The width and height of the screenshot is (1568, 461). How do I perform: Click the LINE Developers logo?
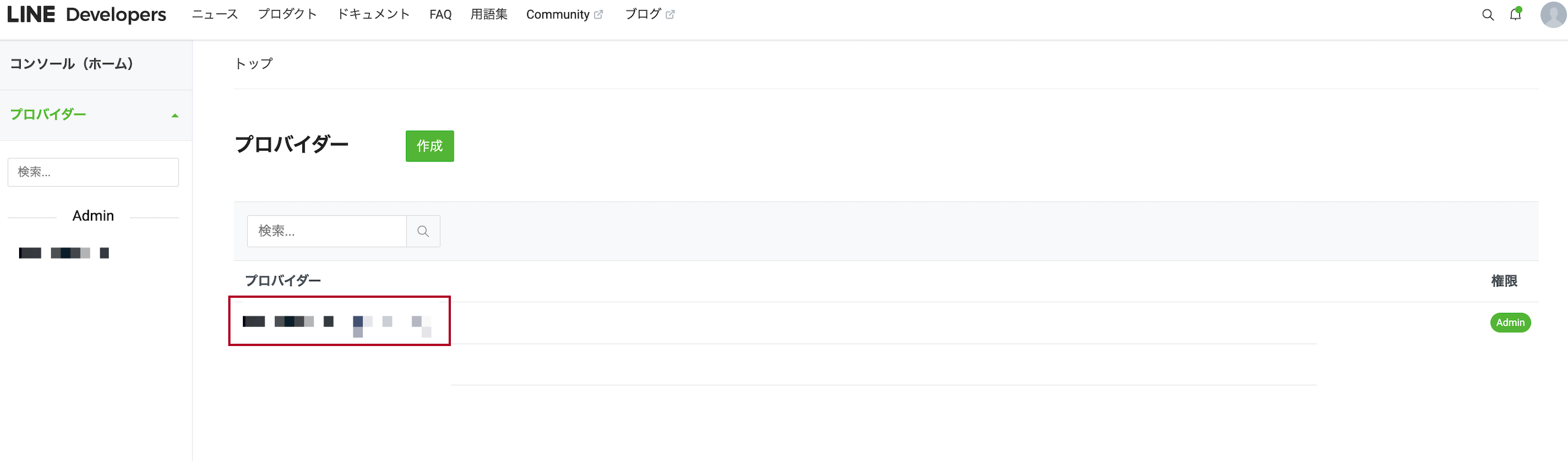tap(86, 15)
